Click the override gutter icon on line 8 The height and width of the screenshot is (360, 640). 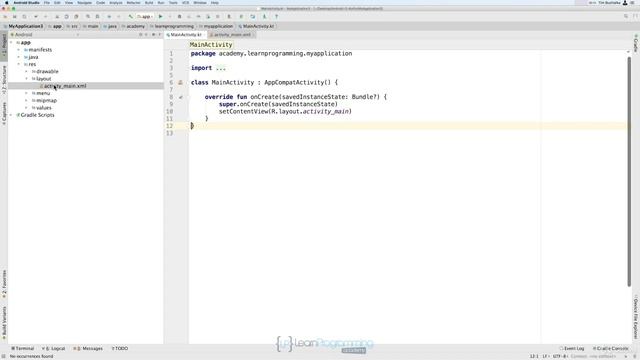click(x=180, y=97)
